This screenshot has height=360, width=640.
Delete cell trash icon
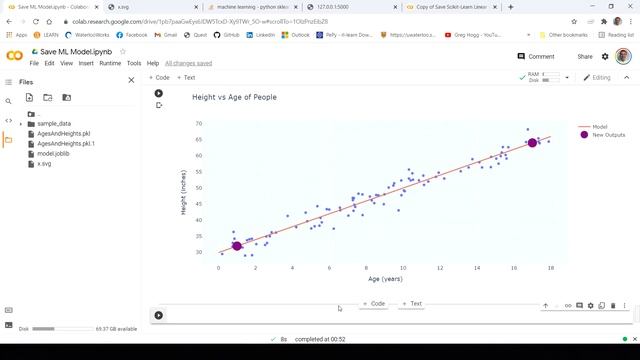[x=613, y=305]
